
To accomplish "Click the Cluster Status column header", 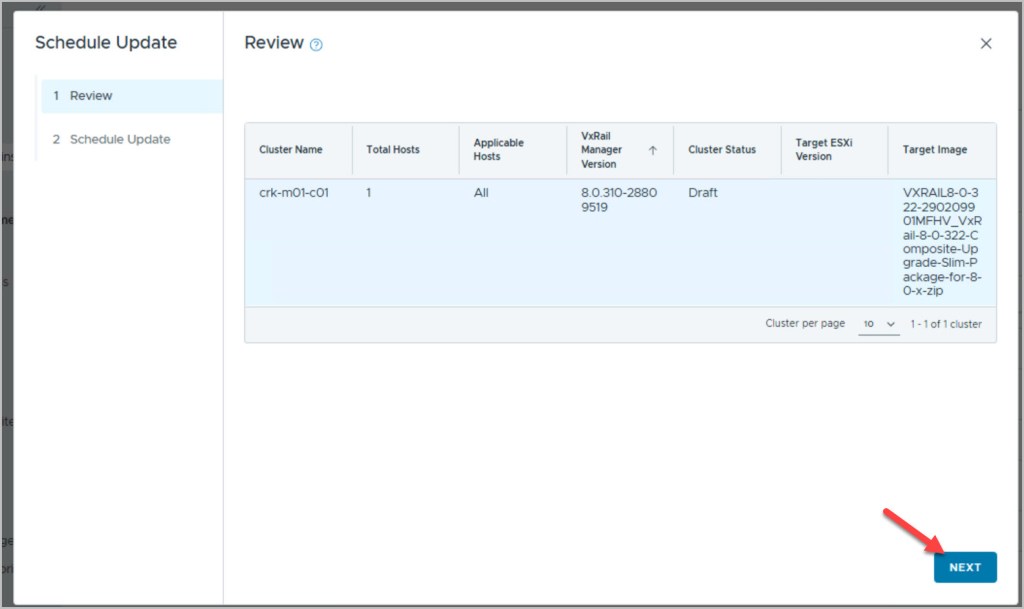I will pyautogui.click(x=721, y=150).
